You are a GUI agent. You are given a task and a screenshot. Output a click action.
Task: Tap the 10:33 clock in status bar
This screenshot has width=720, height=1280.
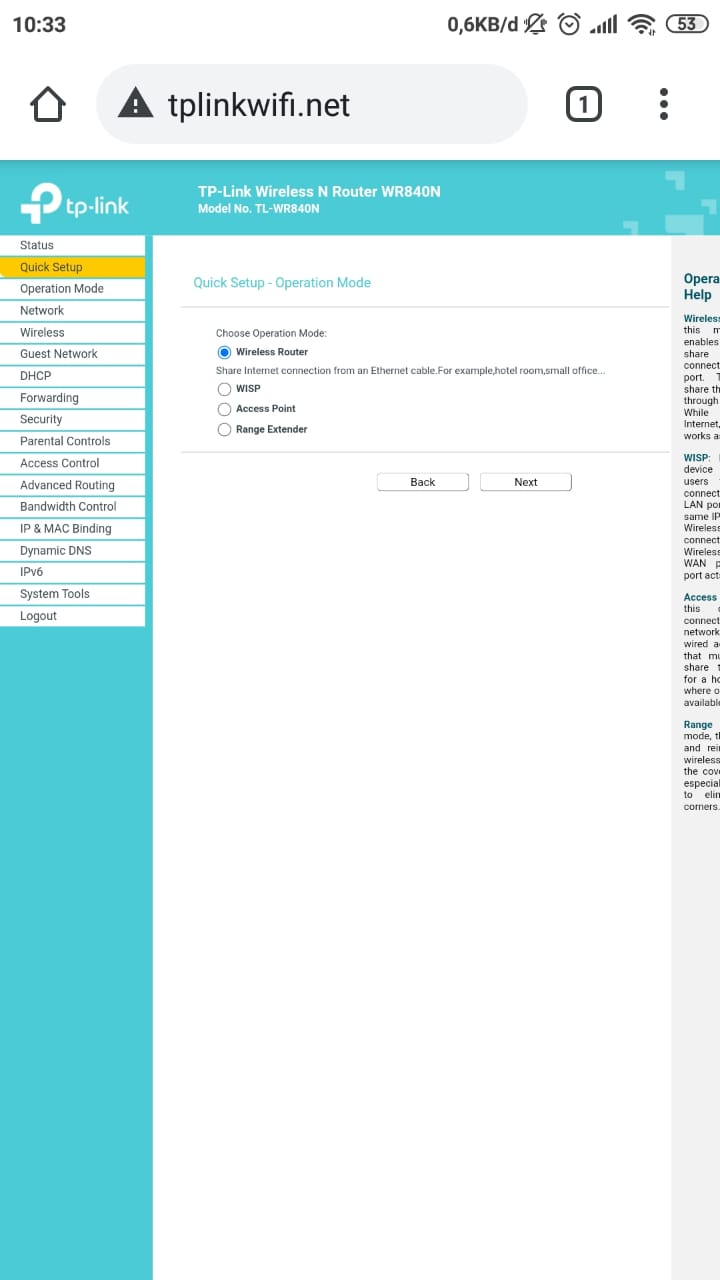click(39, 25)
